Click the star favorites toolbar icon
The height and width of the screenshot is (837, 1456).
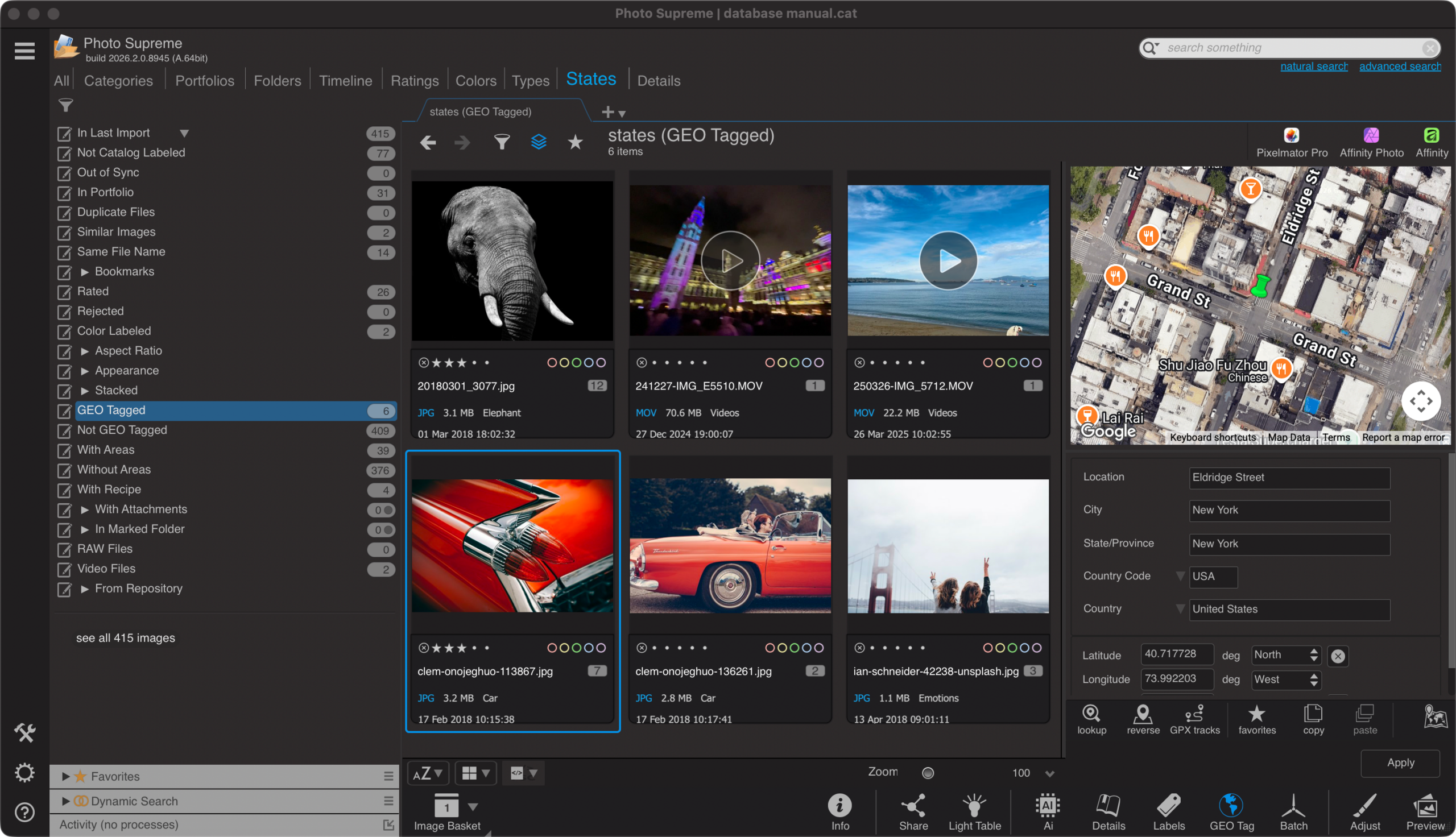click(576, 142)
